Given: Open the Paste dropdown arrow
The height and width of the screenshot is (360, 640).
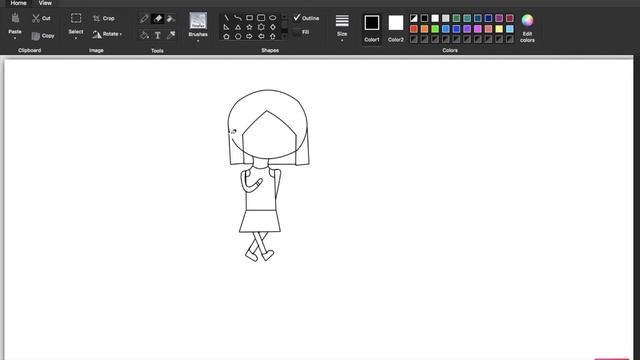Looking at the screenshot, I should tap(15, 38).
